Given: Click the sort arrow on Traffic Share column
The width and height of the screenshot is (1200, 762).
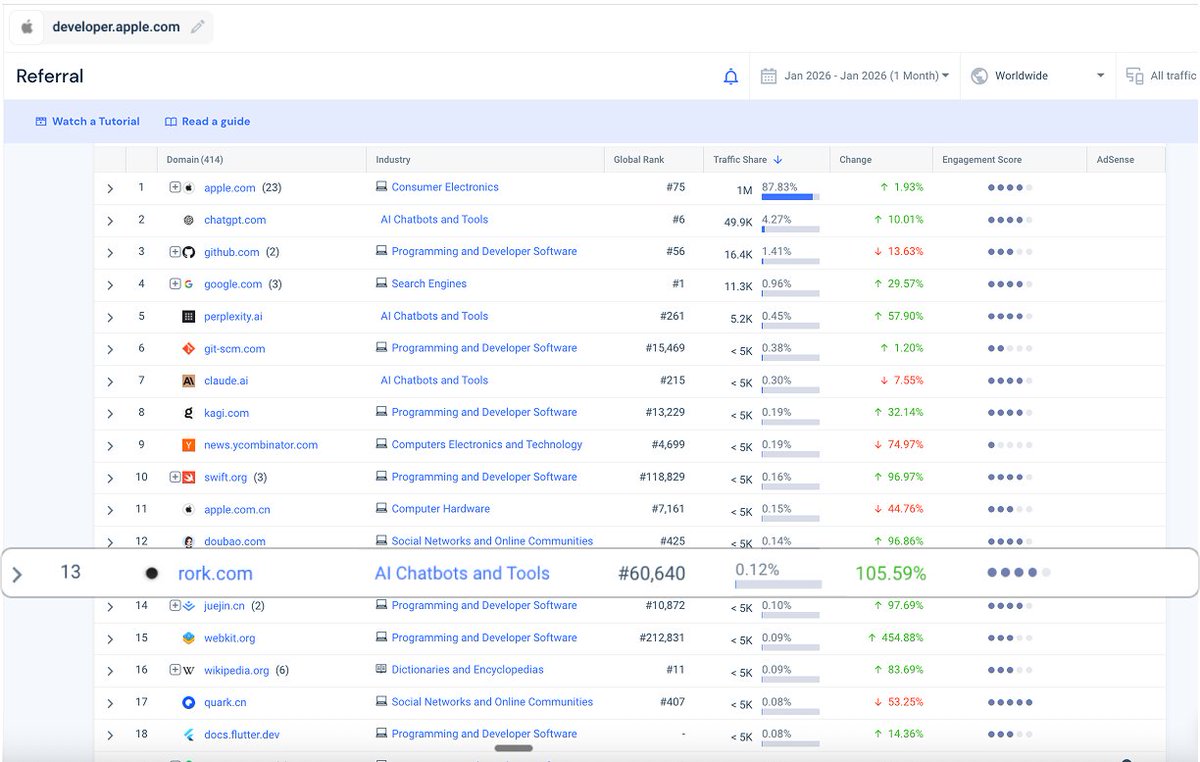Looking at the screenshot, I should click(x=778, y=160).
